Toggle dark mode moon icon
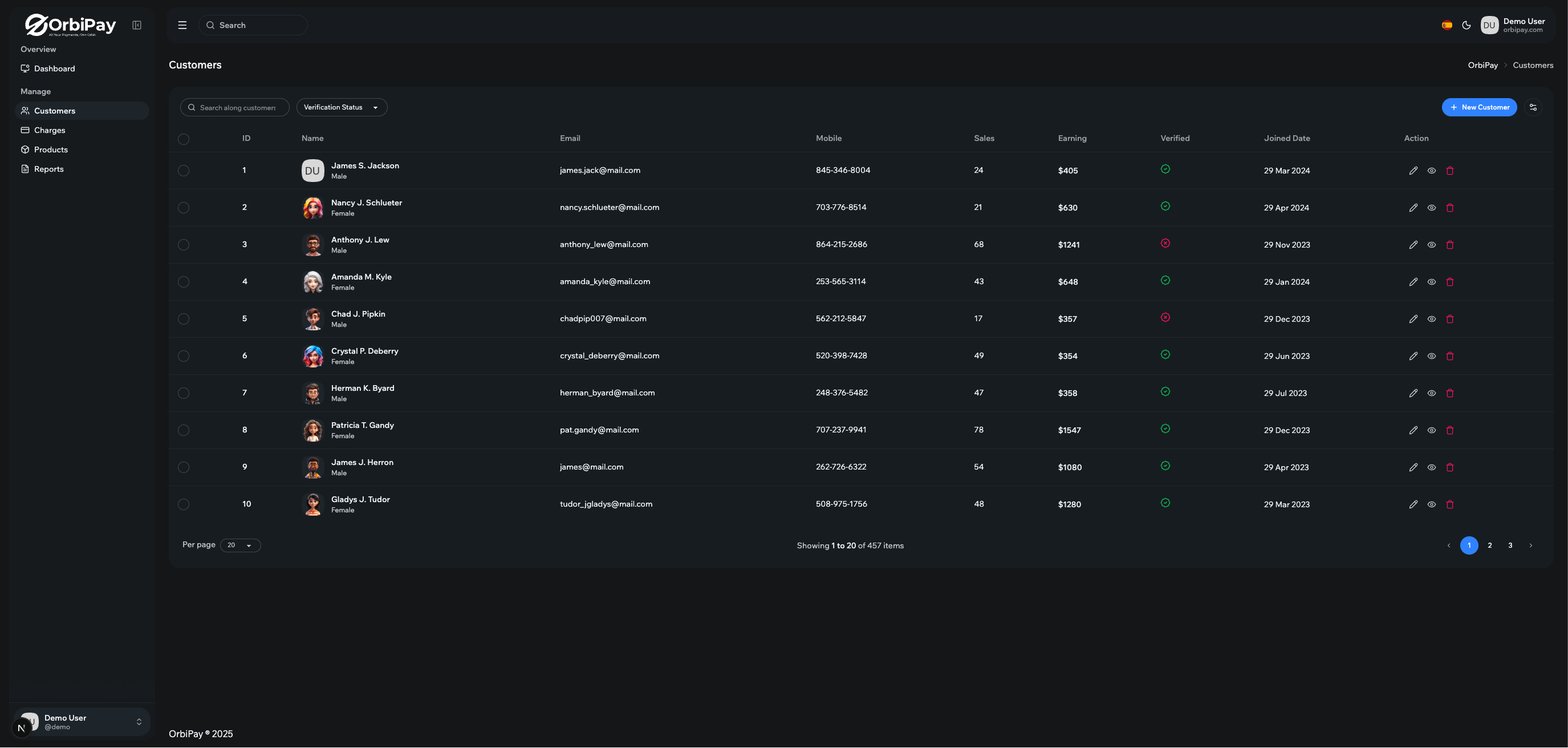 (x=1467, y=25)
